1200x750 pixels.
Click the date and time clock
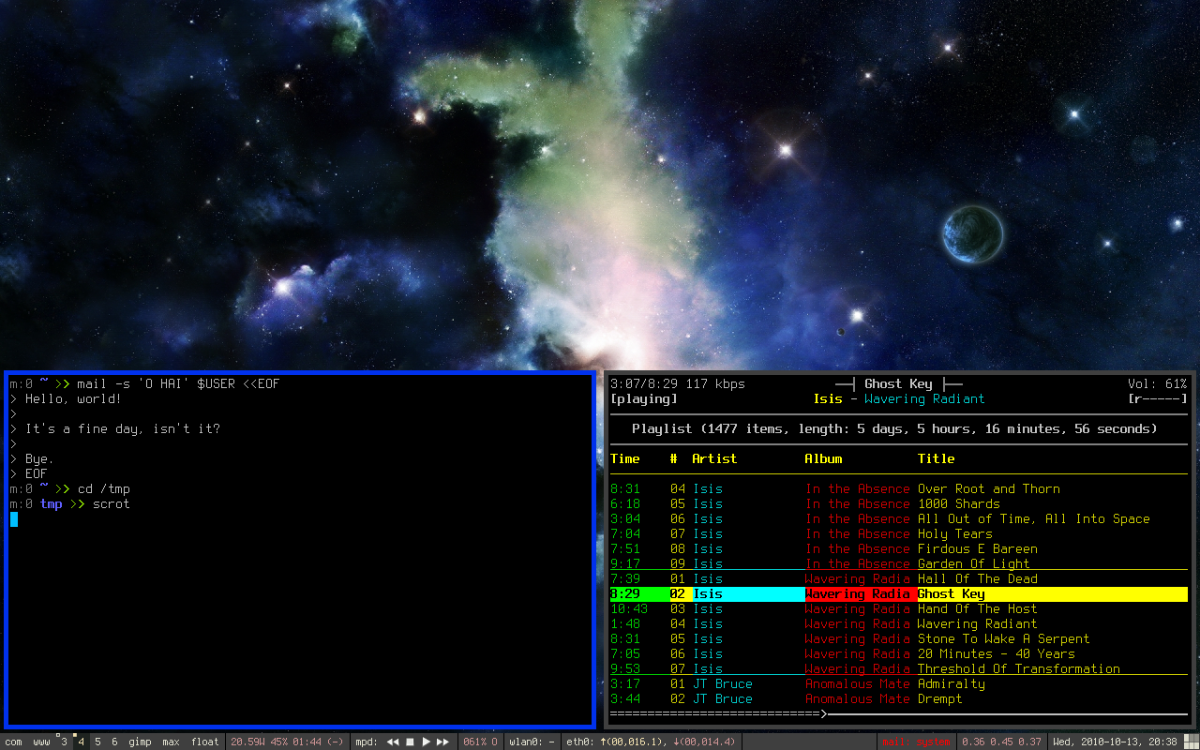1125,742
